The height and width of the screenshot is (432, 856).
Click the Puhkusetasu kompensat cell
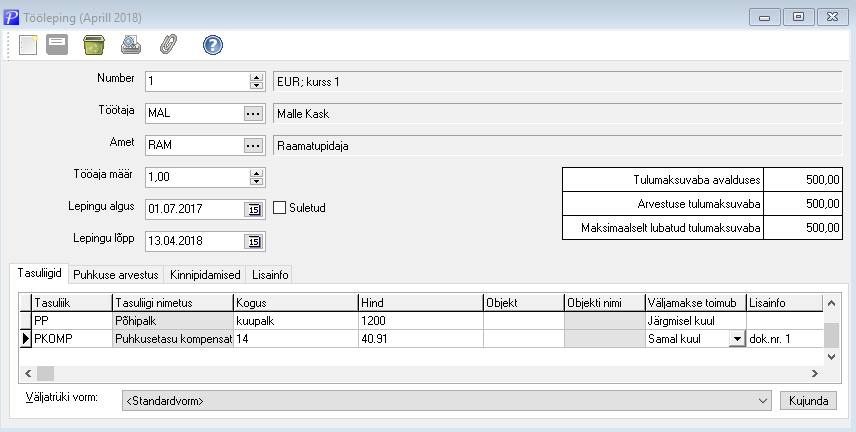(173, 339)
